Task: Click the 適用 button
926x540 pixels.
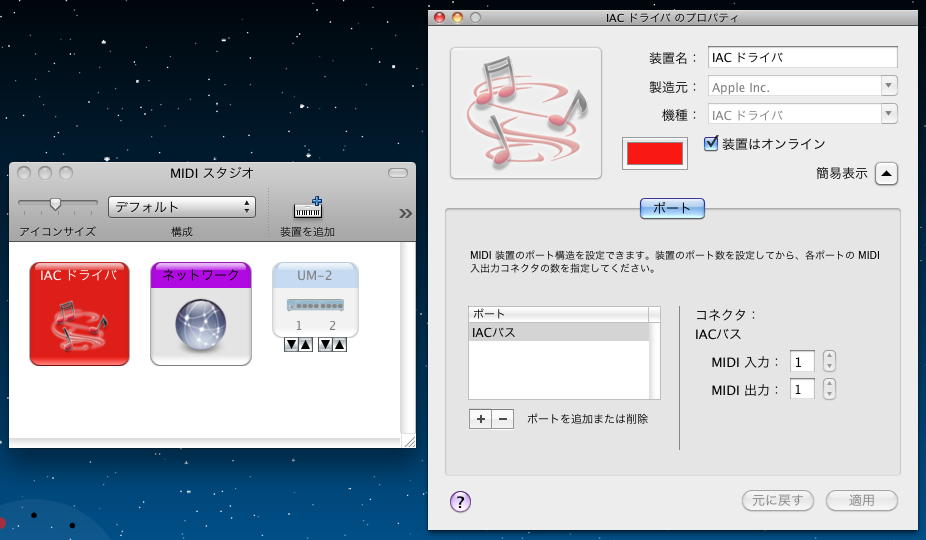Action: 862,500
